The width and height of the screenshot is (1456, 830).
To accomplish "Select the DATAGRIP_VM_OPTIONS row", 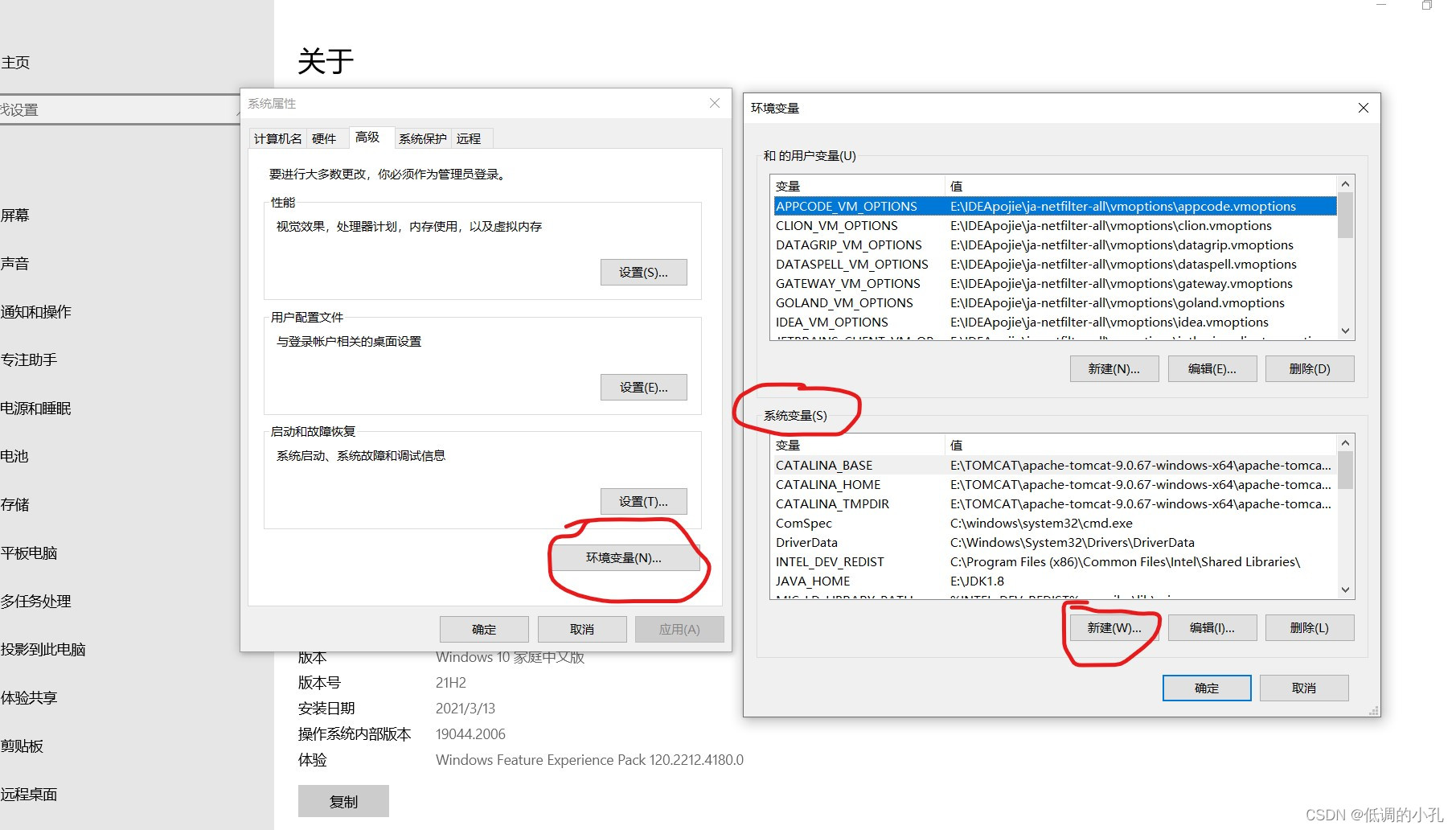I will coord(1054,244).
